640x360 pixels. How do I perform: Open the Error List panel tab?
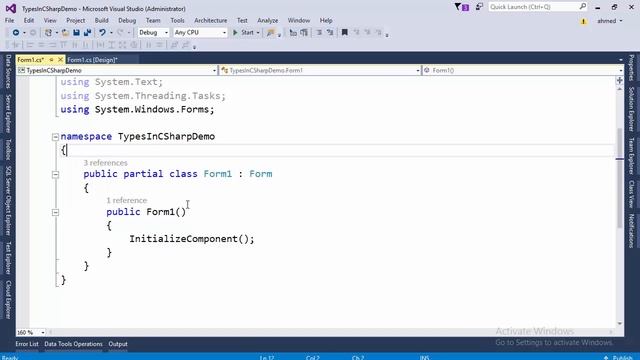[x=27, y=344]
